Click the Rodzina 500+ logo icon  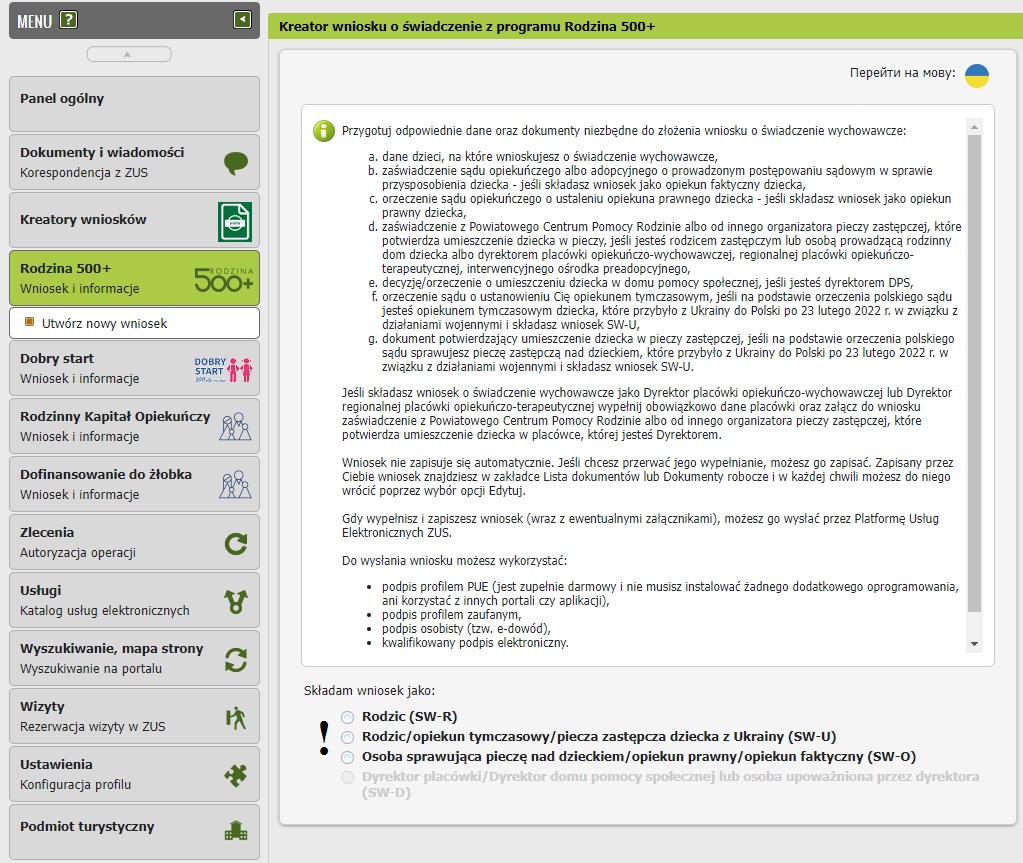pyautogui.click(x=224, y=279)
